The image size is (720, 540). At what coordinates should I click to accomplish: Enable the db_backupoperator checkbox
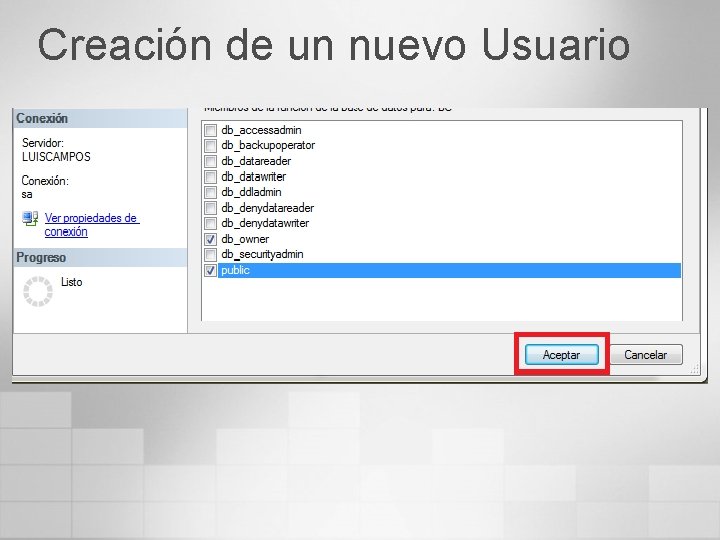(210, 146)
